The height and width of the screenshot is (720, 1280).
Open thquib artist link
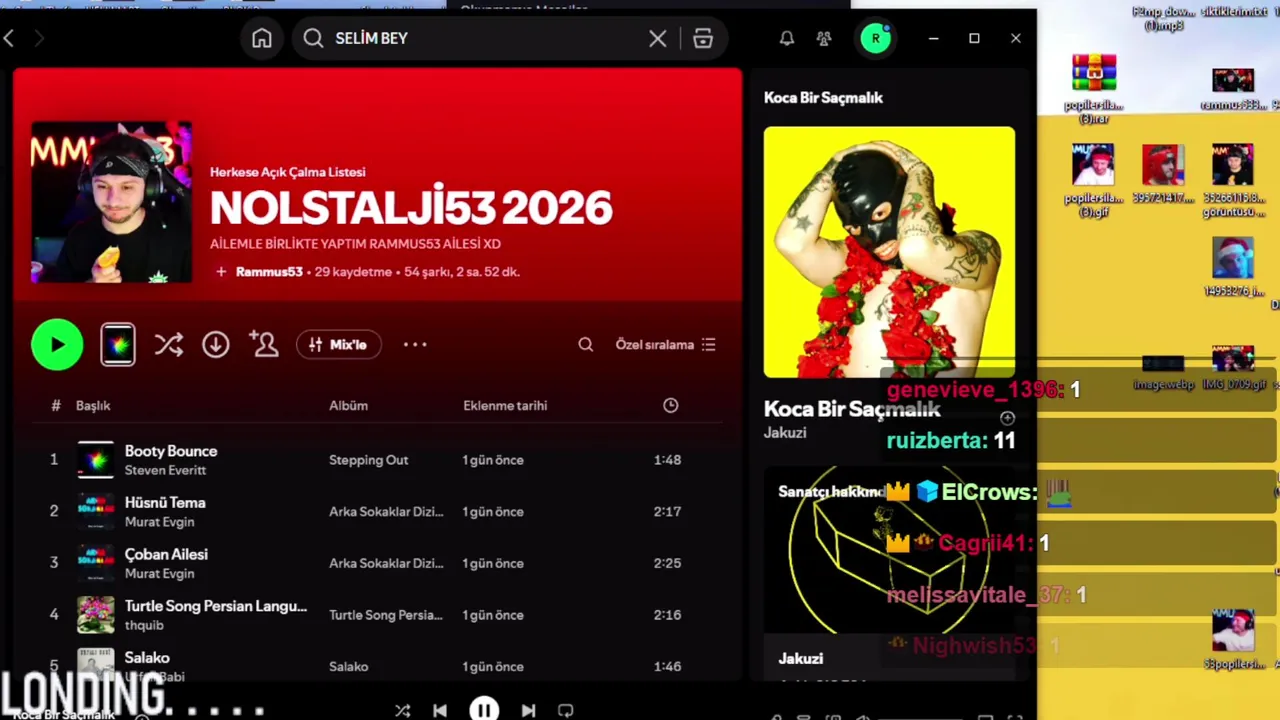pyautogui.click(x=144, y=625)
